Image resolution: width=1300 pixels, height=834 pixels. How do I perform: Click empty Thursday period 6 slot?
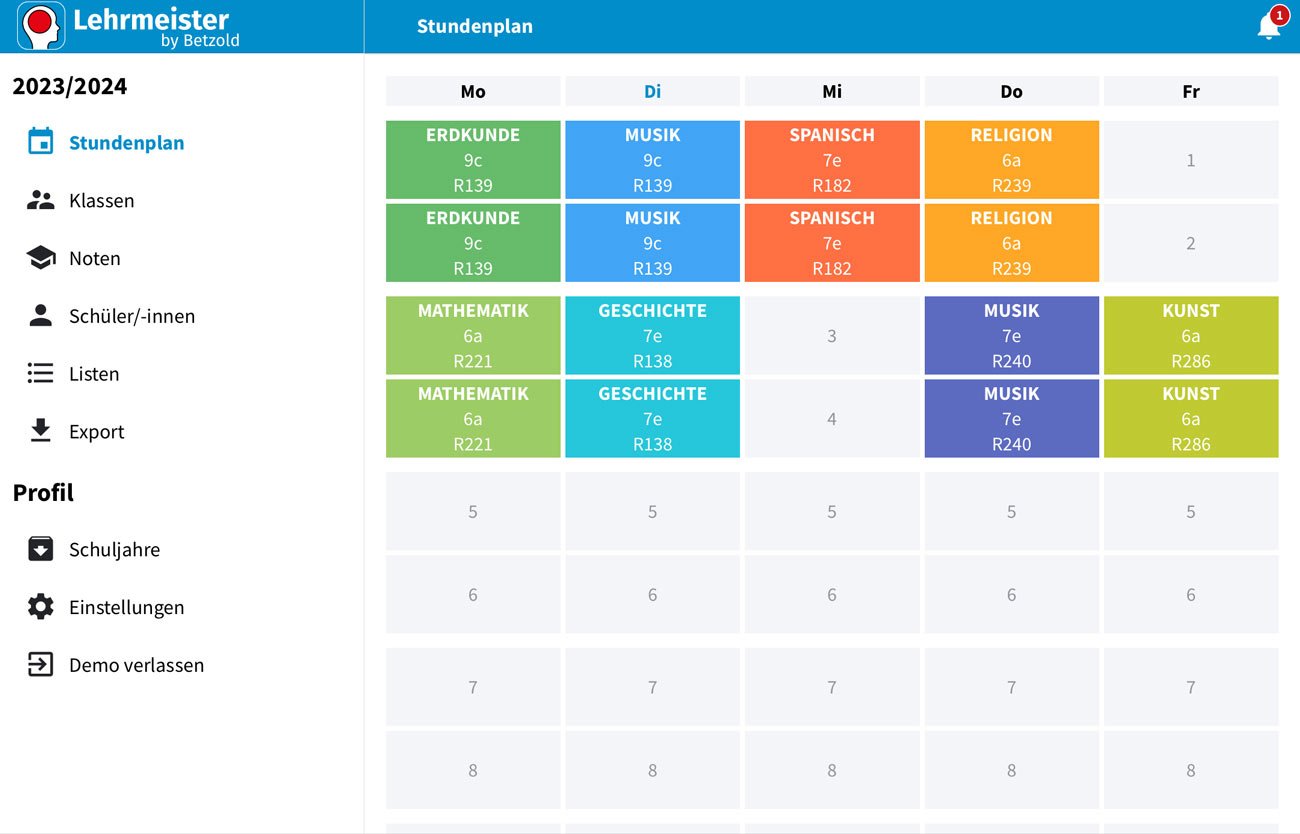(x=1011, y=594)
